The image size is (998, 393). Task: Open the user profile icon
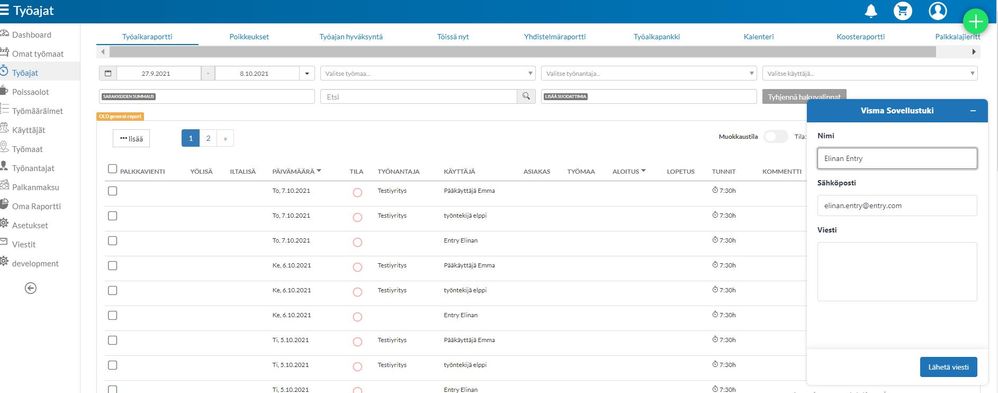pos(938,11)
